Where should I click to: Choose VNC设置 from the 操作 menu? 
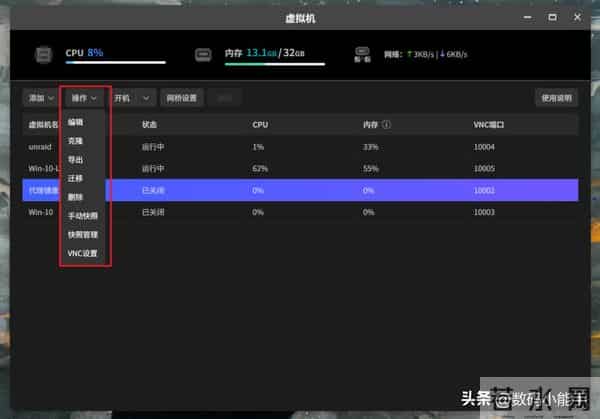82,253
